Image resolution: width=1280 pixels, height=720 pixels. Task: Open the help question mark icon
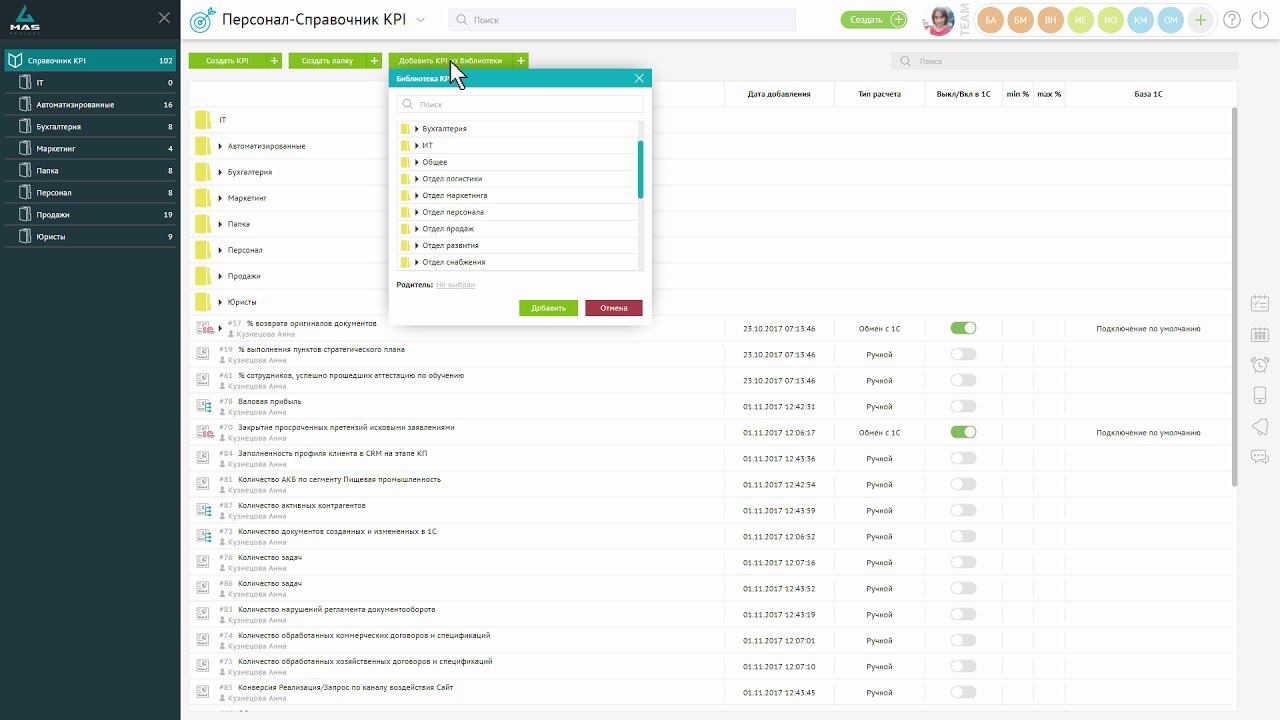[x=1231, y=20]
